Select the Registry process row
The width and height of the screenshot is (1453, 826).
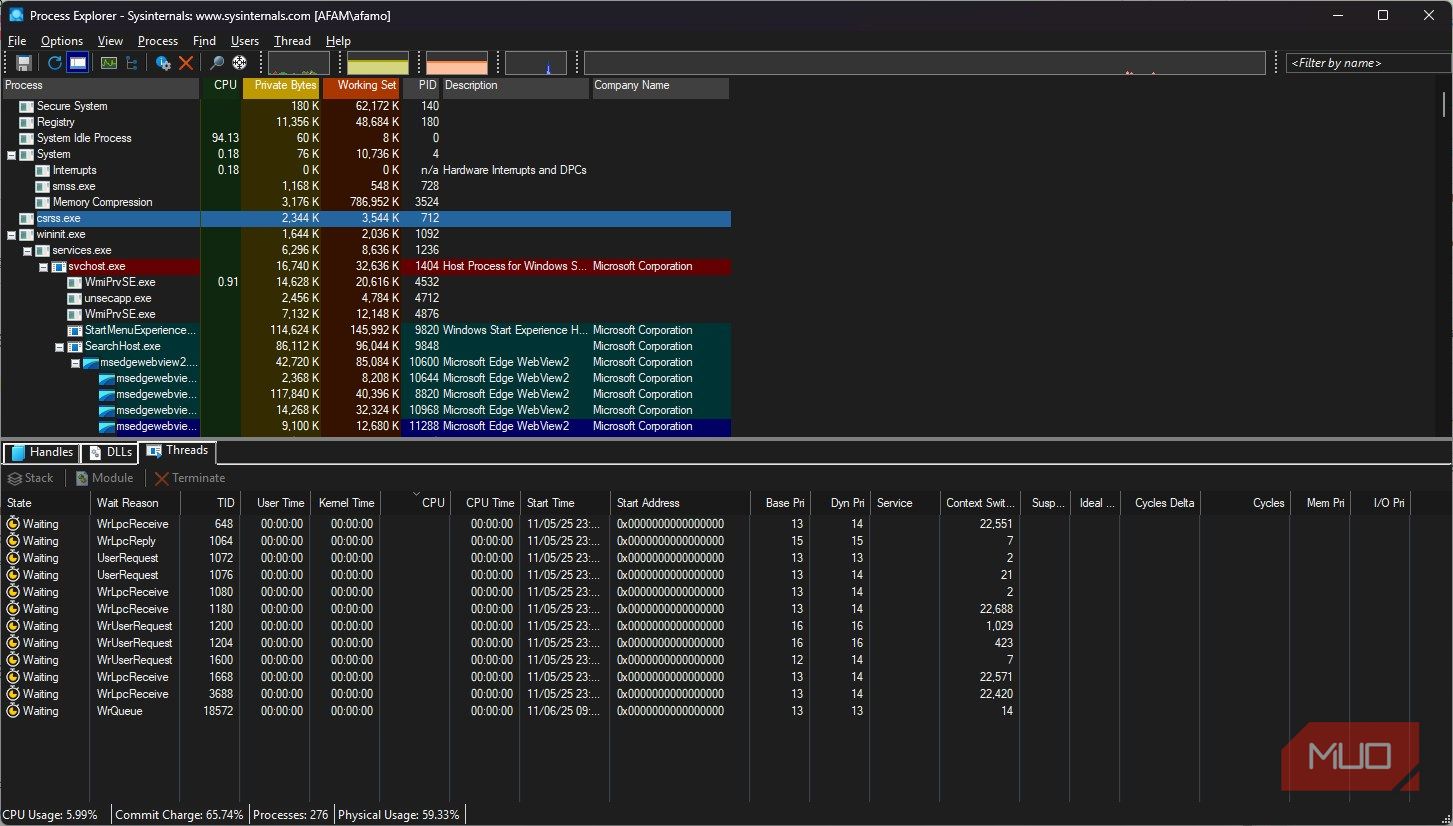[x=366, y=122]
